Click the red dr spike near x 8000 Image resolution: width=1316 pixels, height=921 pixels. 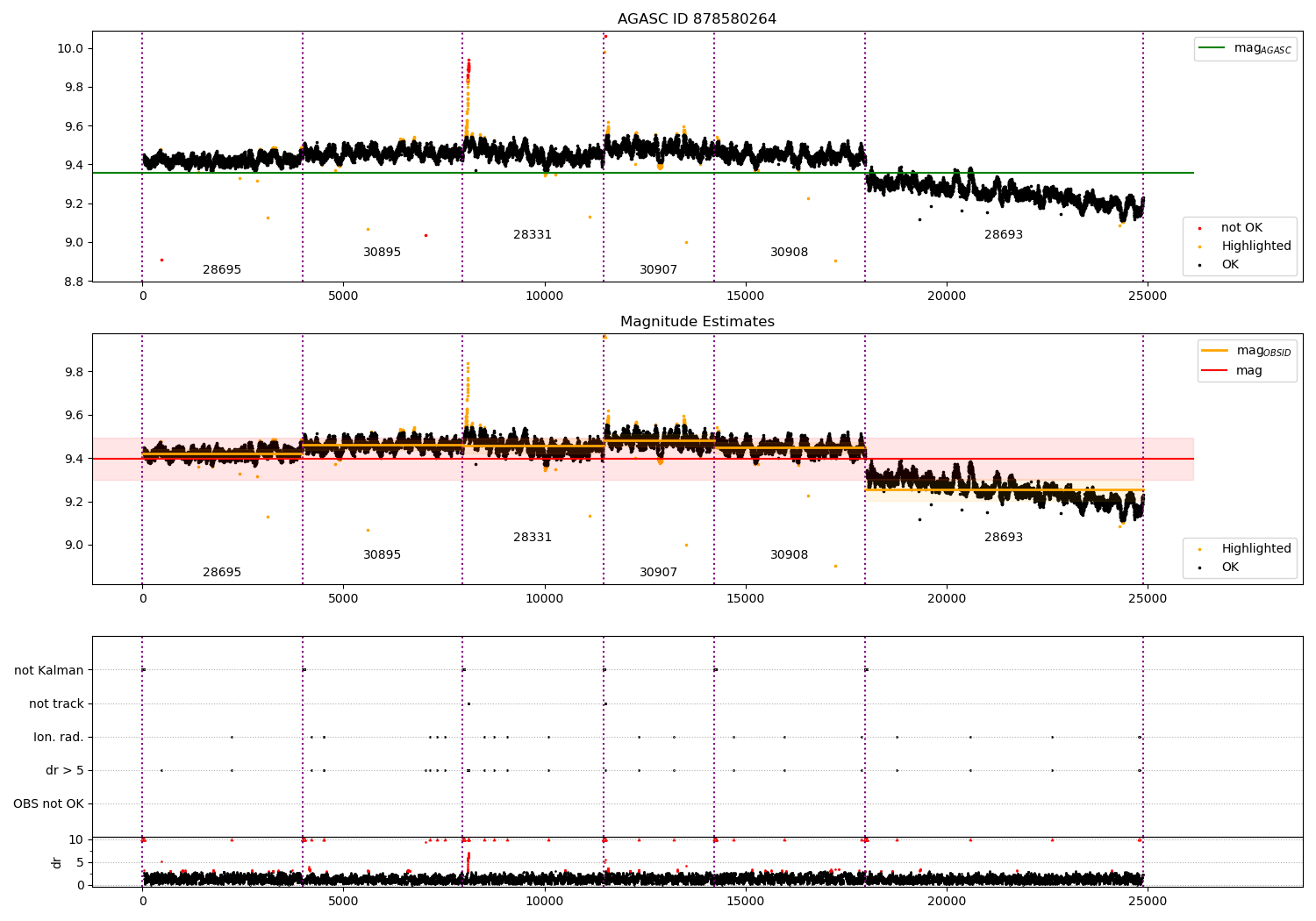pos(468,863)
